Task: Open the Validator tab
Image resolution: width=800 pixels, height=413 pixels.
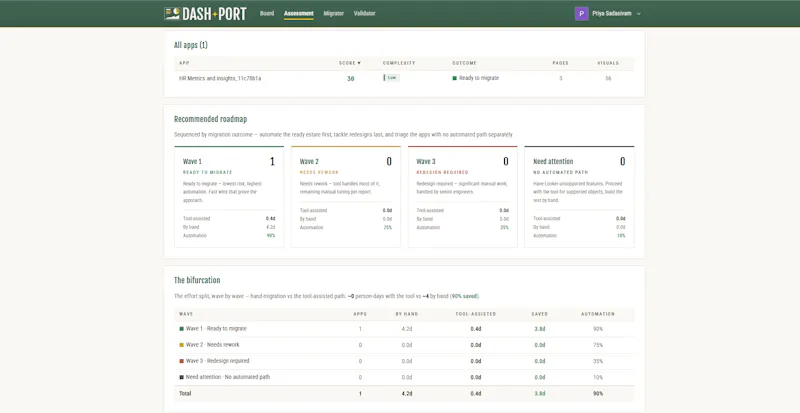Action: [364, 13]
